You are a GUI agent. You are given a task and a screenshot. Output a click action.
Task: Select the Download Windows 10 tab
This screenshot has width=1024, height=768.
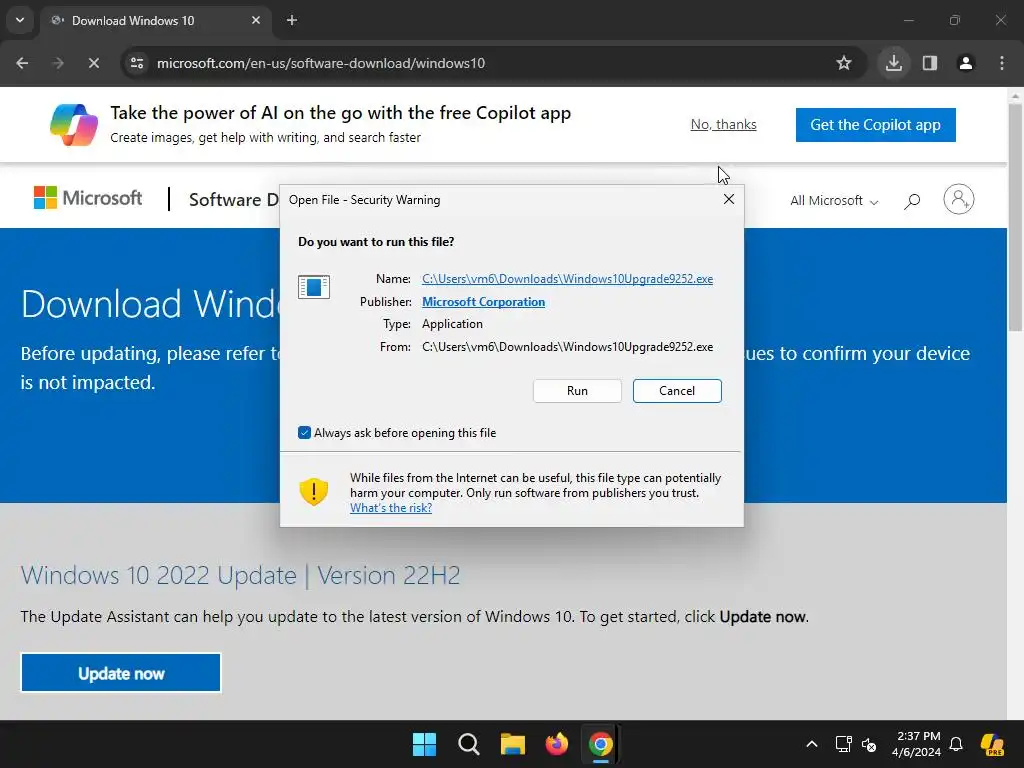point(157,21)
